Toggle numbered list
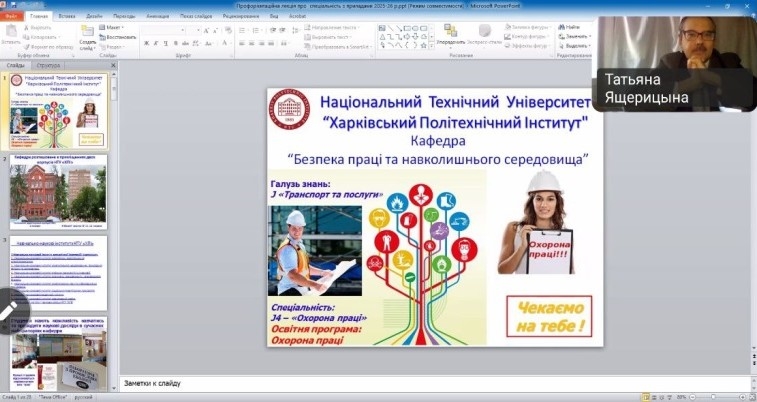 (256, 30)
